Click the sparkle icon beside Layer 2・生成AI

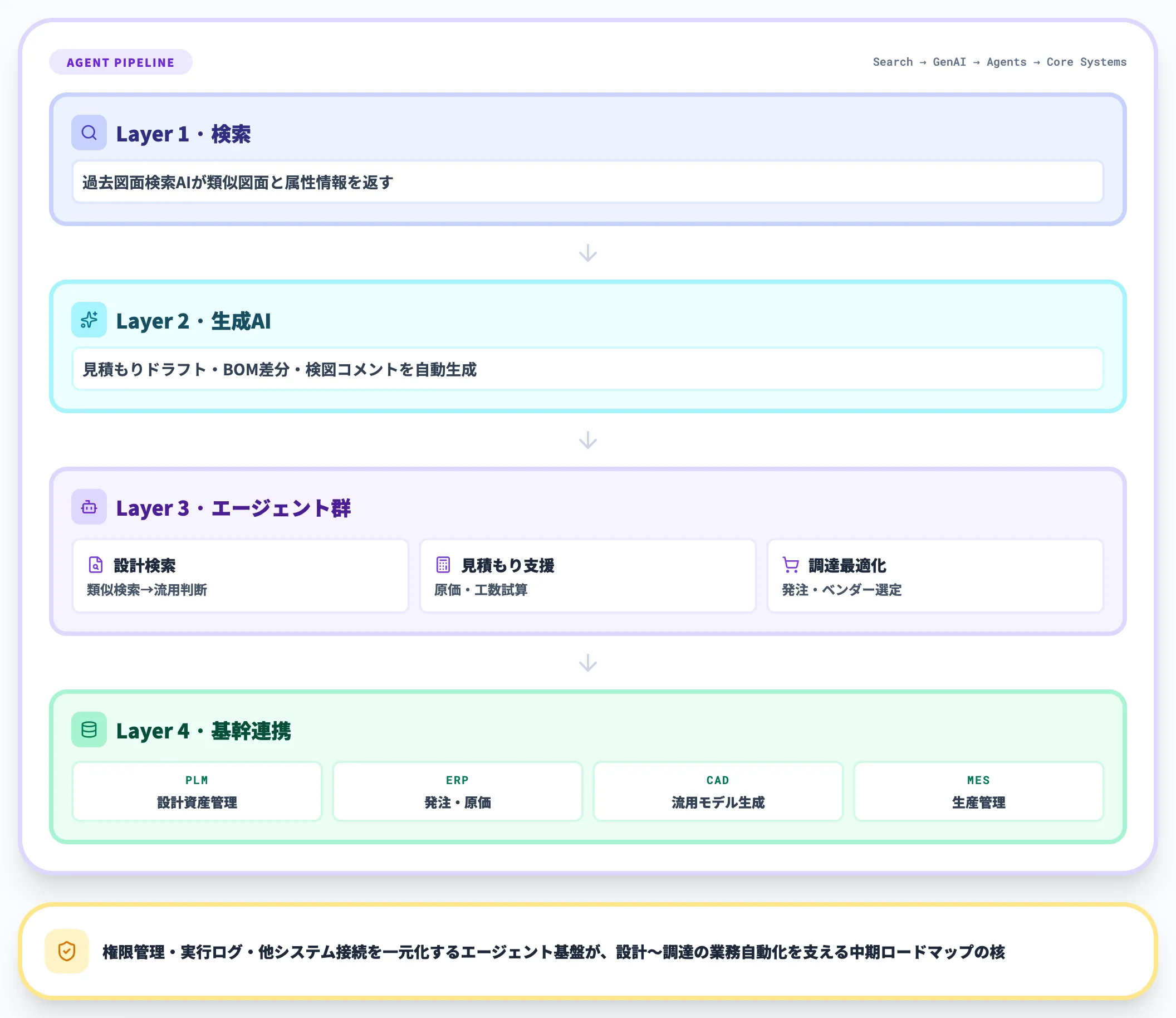pos(89,320)
